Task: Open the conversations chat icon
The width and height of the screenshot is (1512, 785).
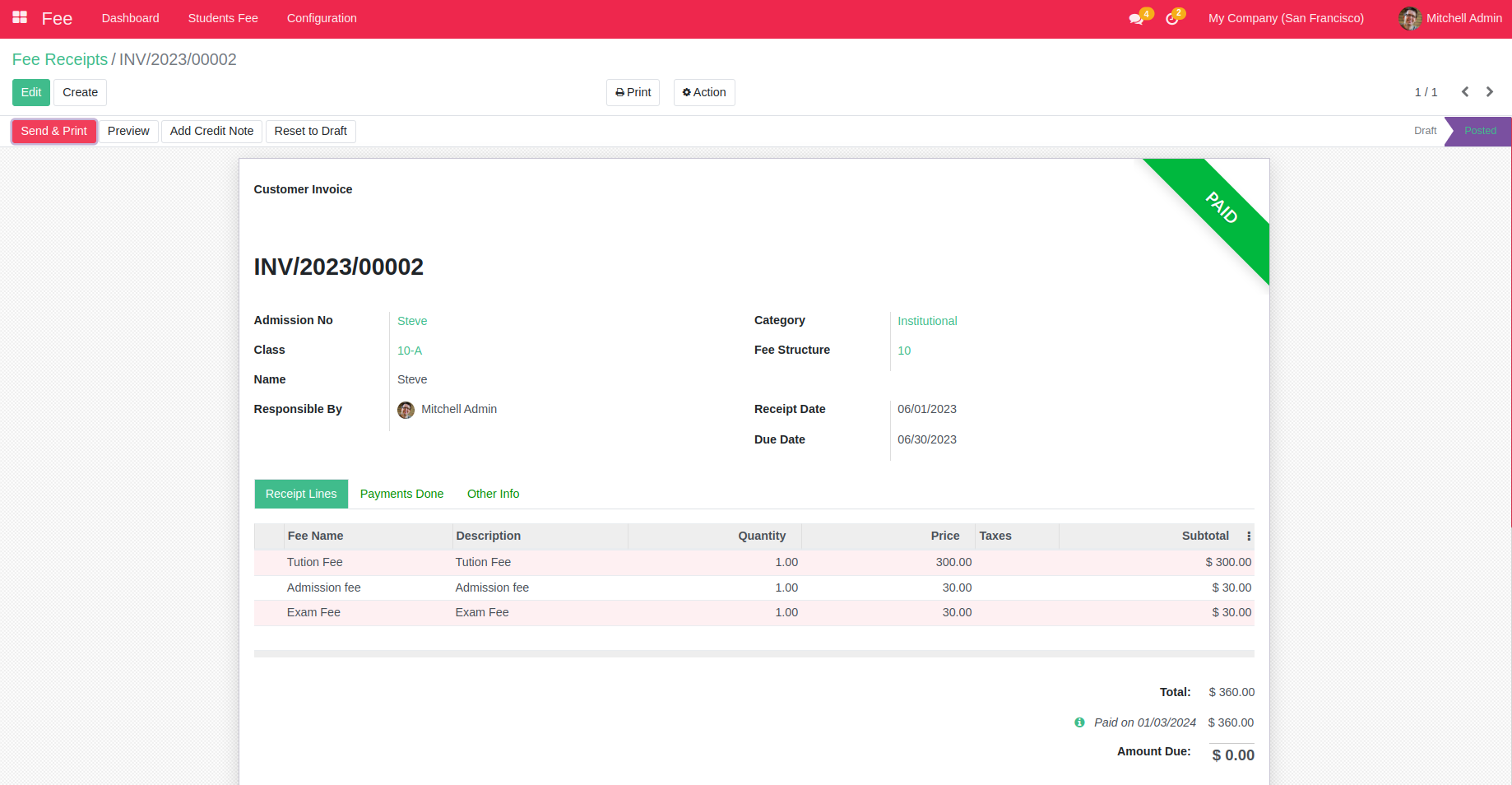Action: (x=1136, y=19)
